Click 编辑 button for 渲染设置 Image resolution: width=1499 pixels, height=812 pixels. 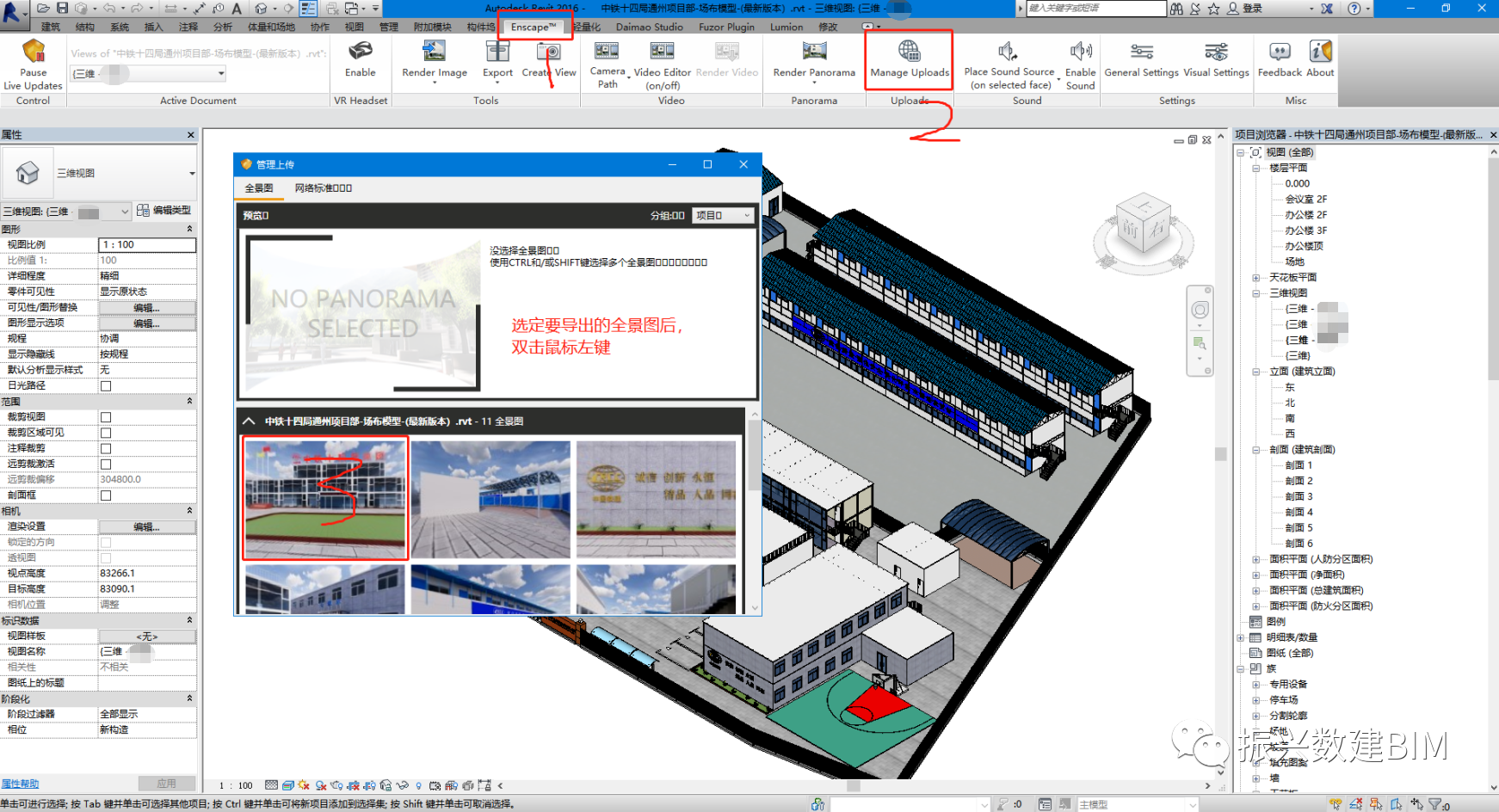click(147, 526)
